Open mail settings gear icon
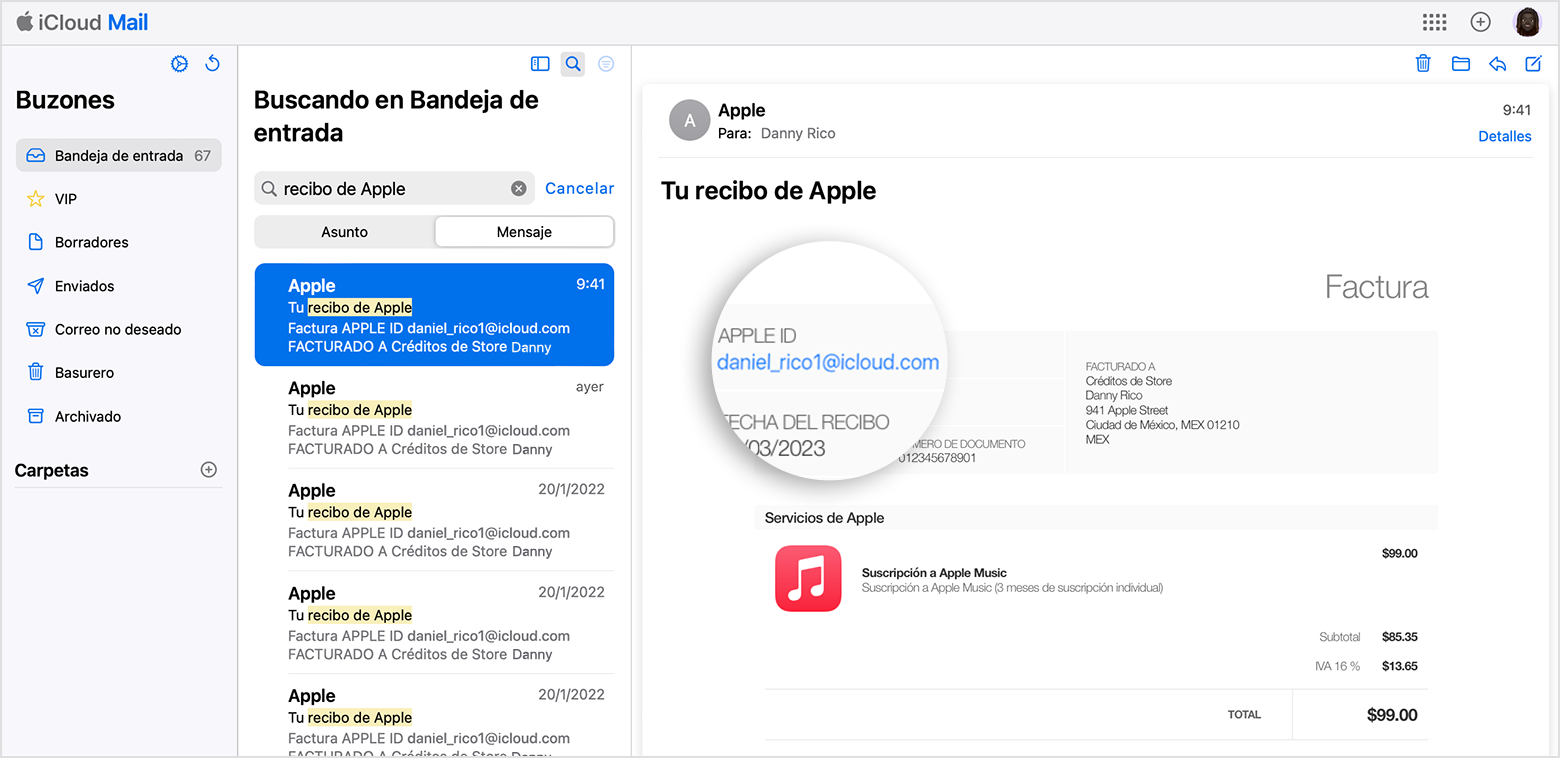 pos(180,64)
